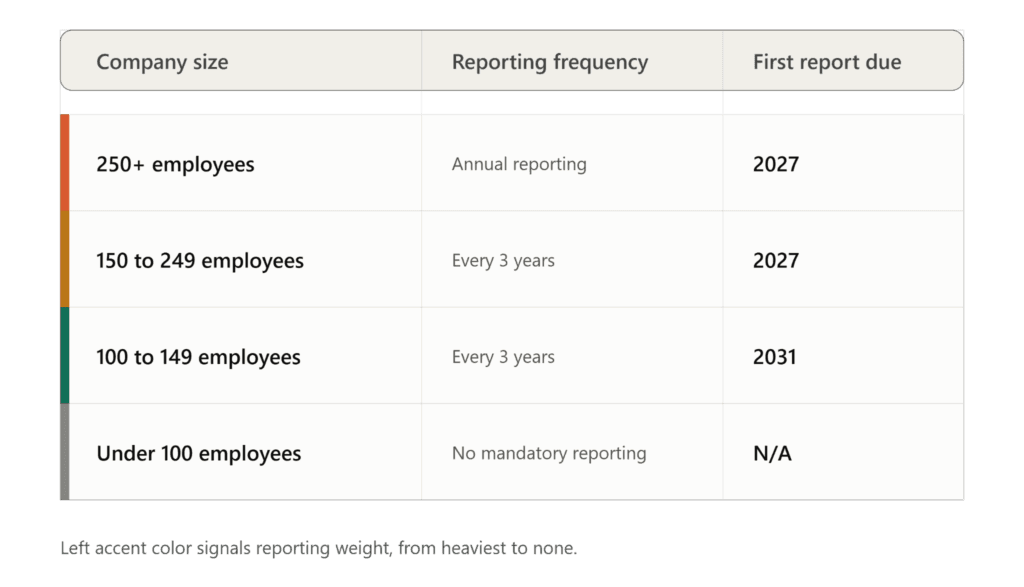Viewport: 1024px width, 587px height.
Task: Click the gray accent bar for Under 100 employees
Action: [x=65, y=452]
